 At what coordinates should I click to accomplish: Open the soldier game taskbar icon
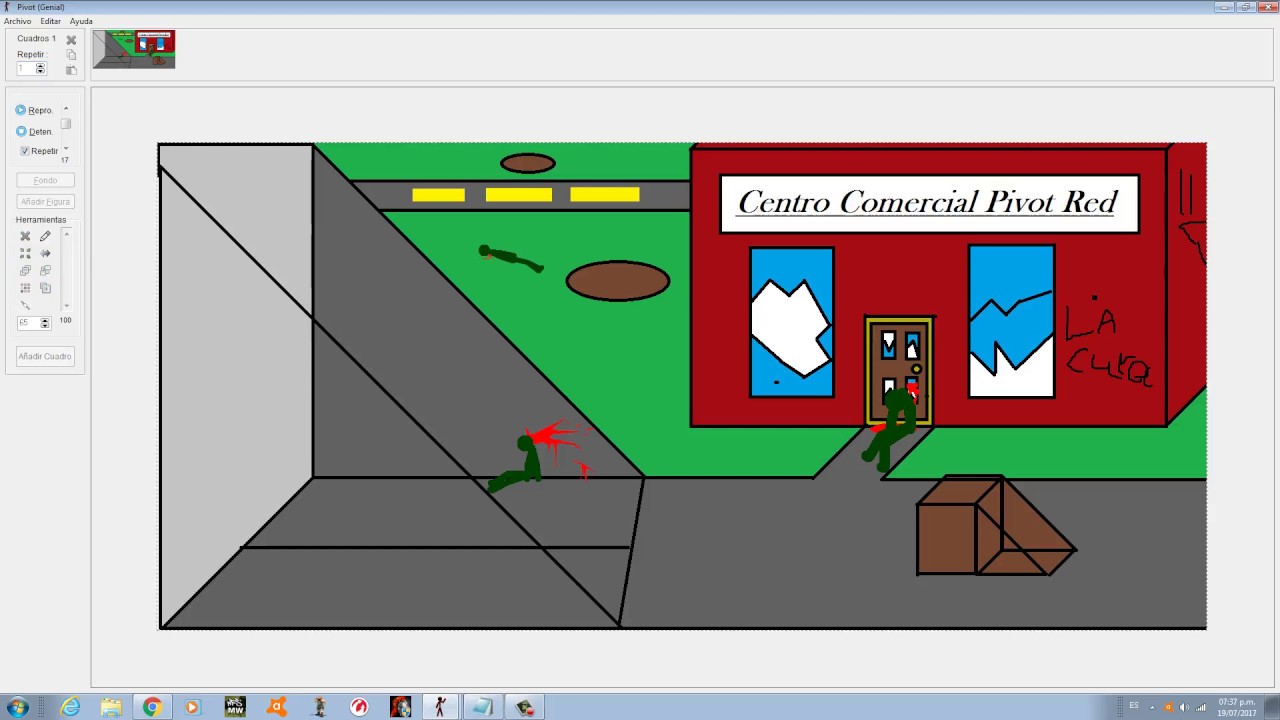(319, 707)
